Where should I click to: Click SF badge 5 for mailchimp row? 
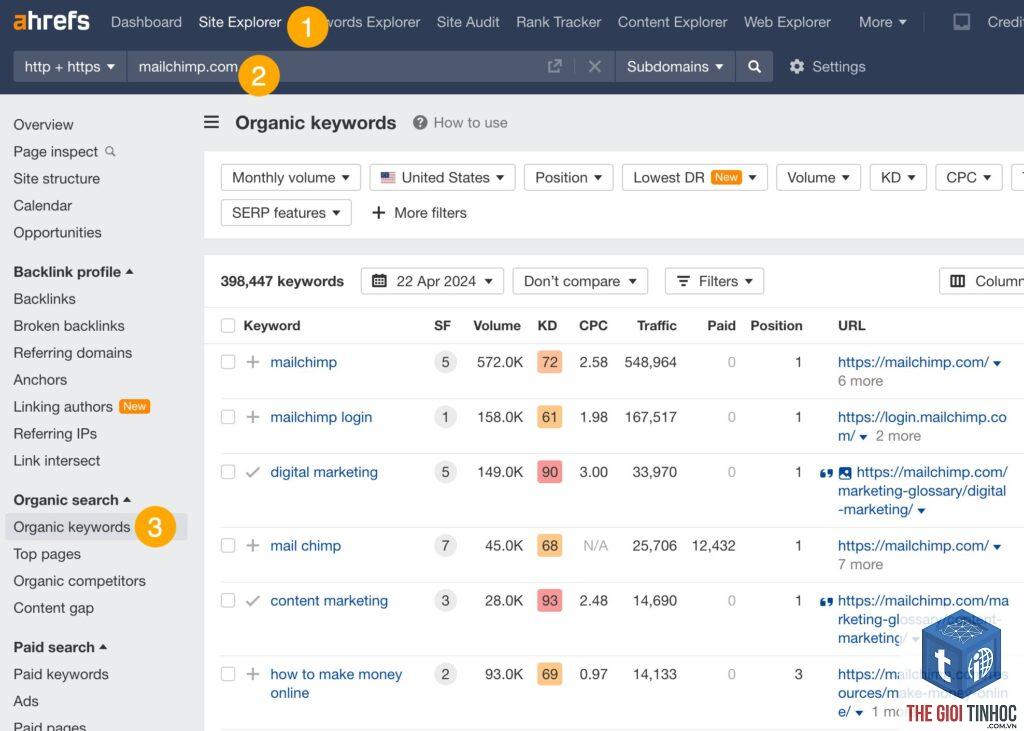point(445,362)
